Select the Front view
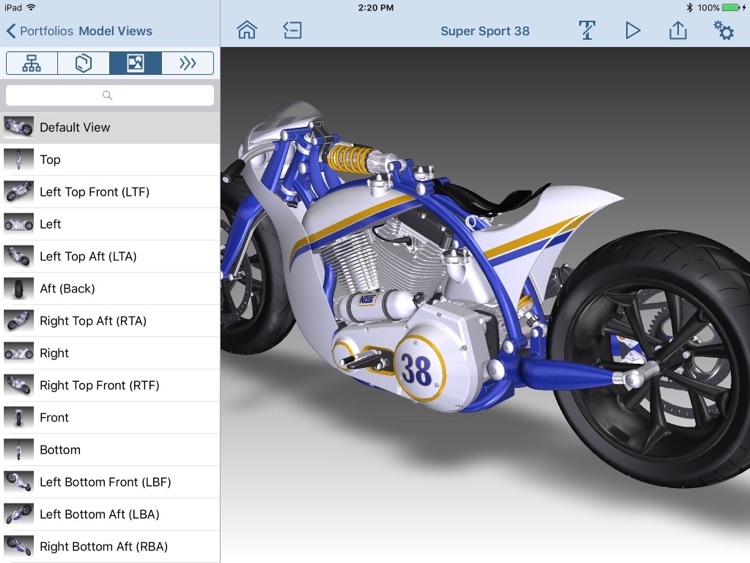 click(110, 418)
